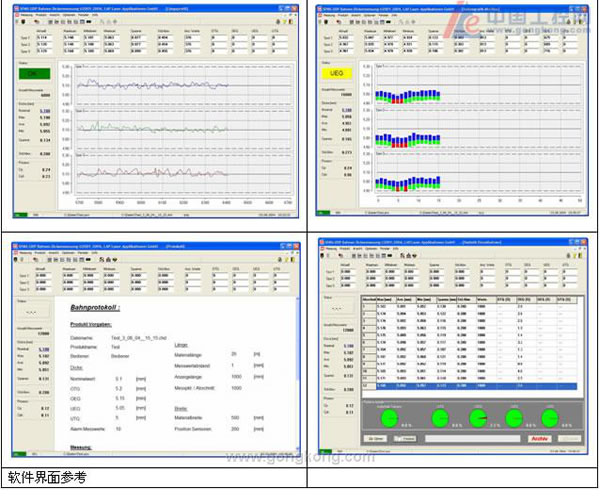This screenshot has width=600, height=497.
Task: Click the Spur 1 Maximum field in the line-chart window
Action: [x=71, y=37]
